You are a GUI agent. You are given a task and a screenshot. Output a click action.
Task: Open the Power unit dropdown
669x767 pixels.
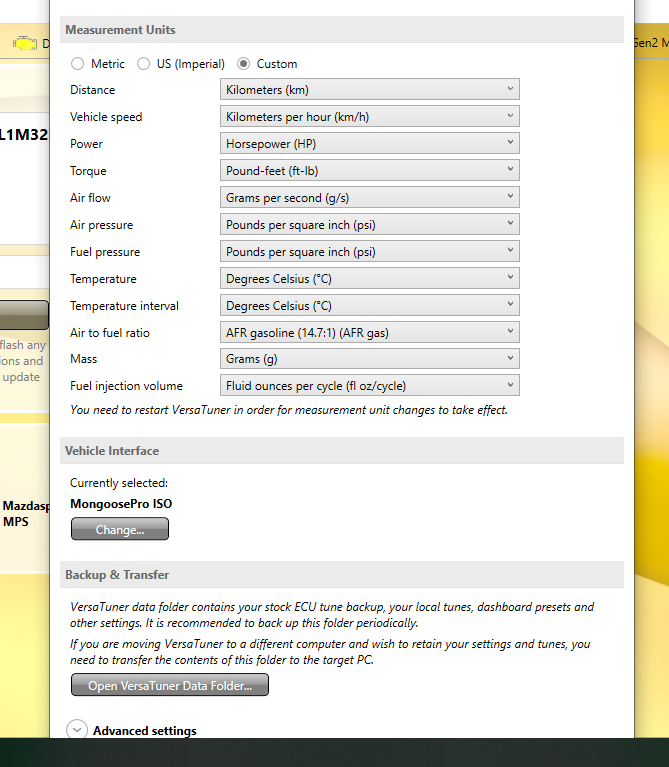pos(370,143)
